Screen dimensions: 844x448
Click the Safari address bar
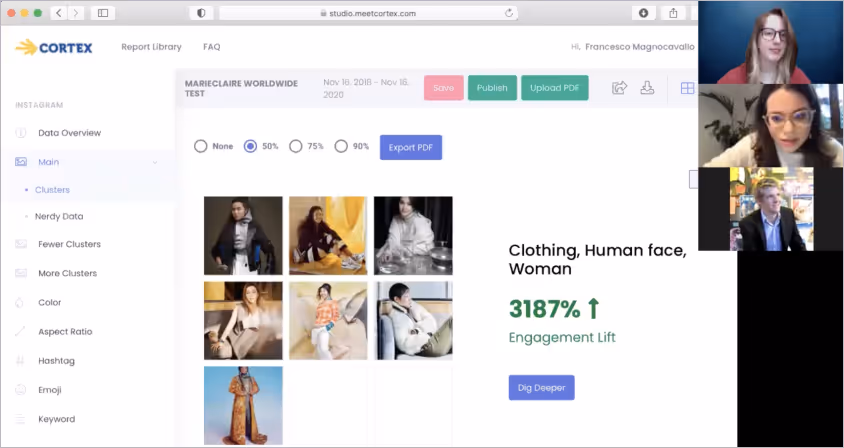click(368, 13)
